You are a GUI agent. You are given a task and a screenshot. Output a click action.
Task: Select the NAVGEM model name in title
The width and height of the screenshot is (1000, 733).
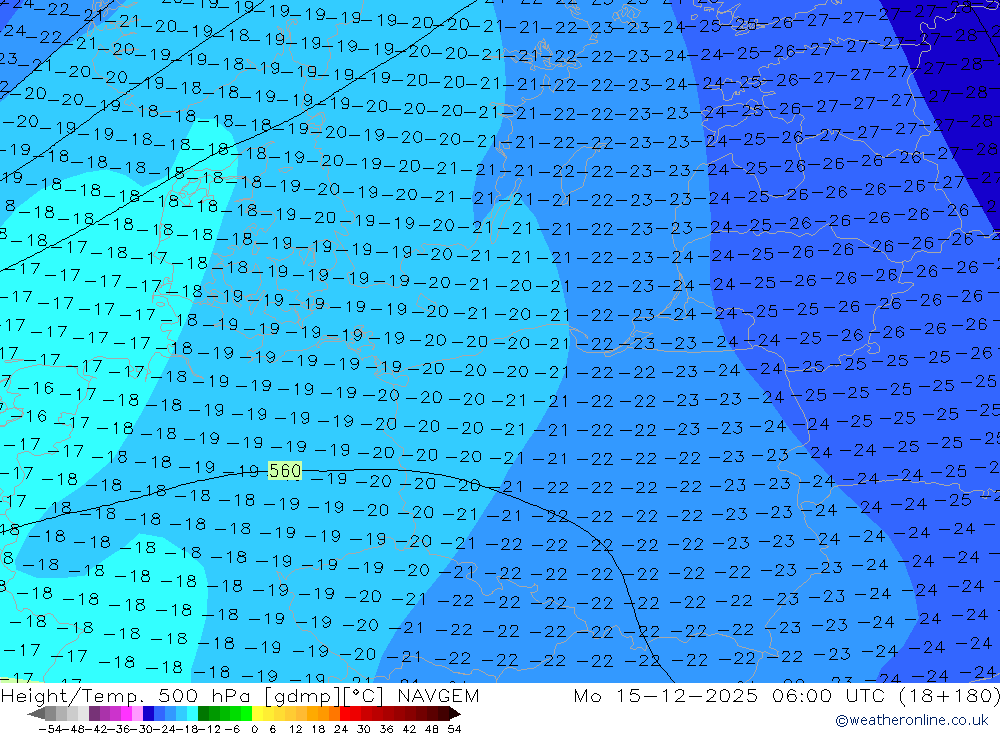click(438, 695)
